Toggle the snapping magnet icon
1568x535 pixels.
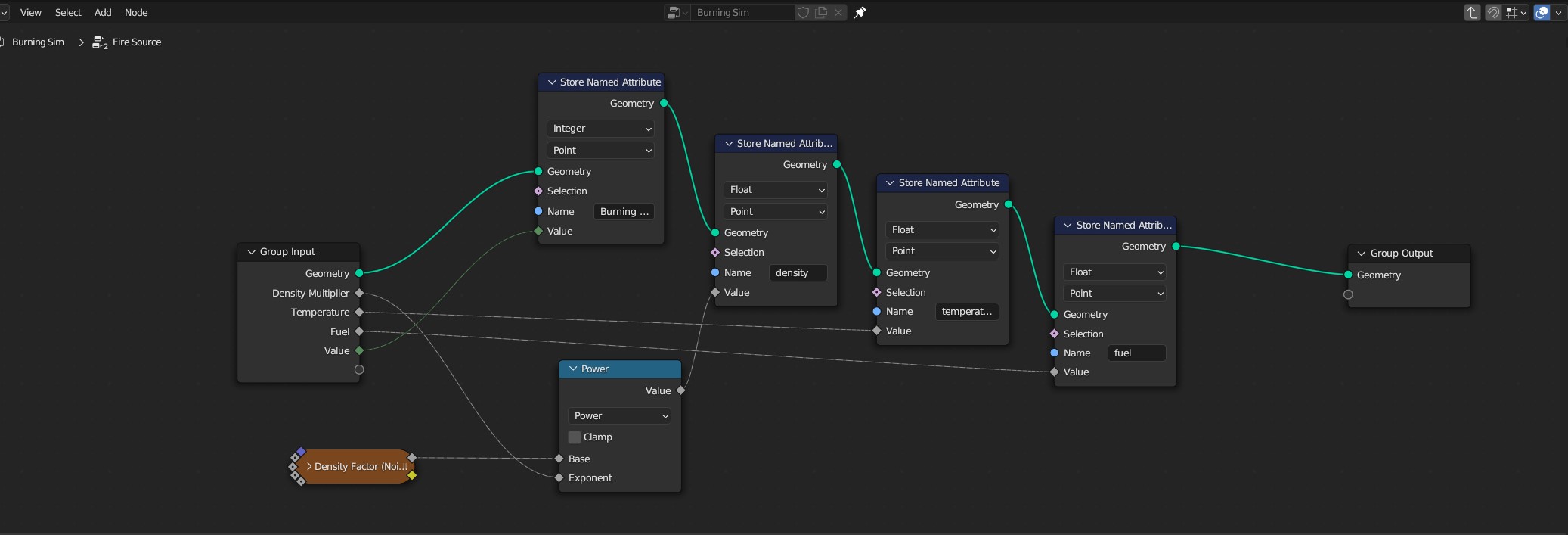coord(1493,12)
